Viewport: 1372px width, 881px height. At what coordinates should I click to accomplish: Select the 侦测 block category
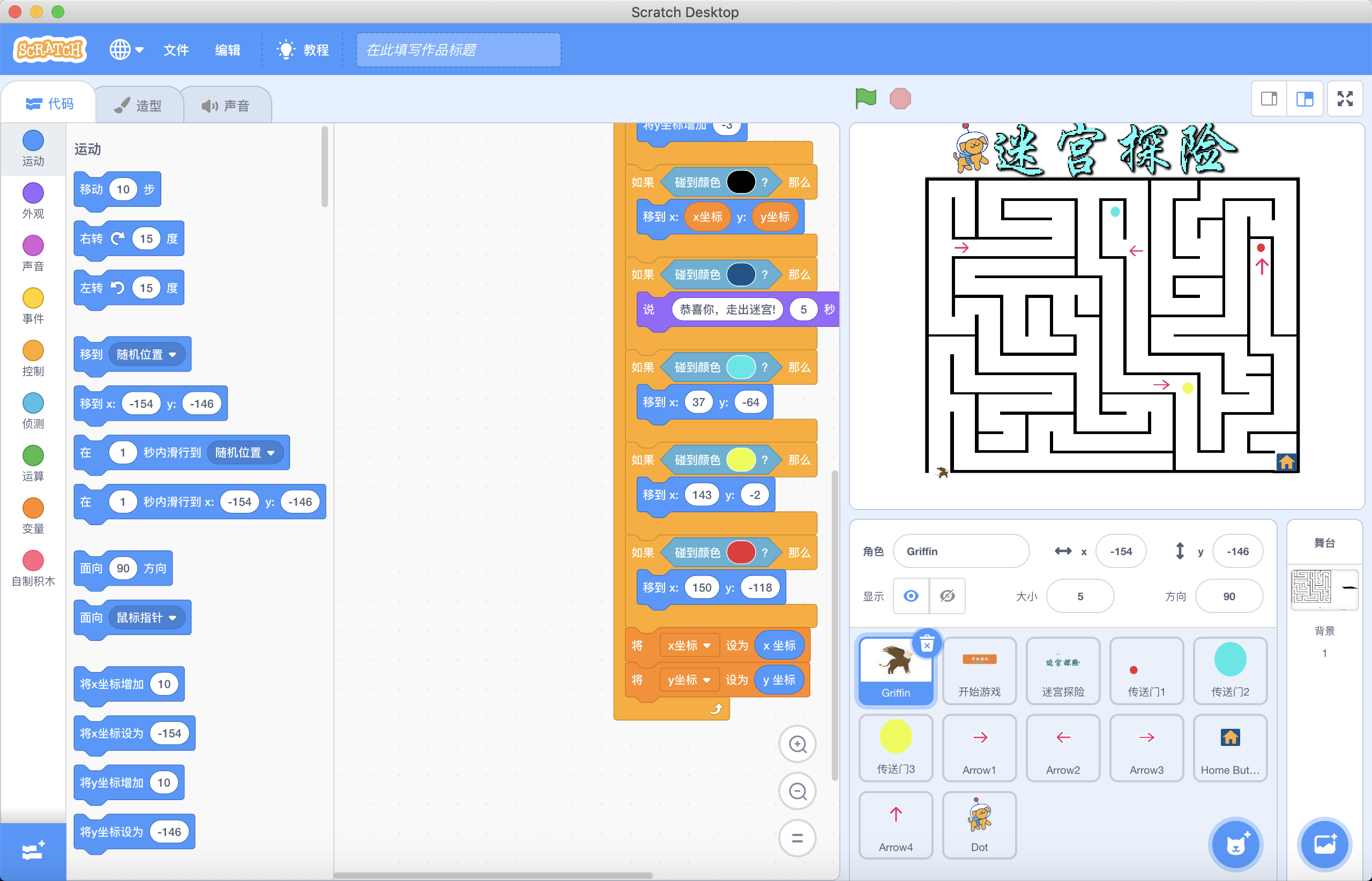pos(33,412)
